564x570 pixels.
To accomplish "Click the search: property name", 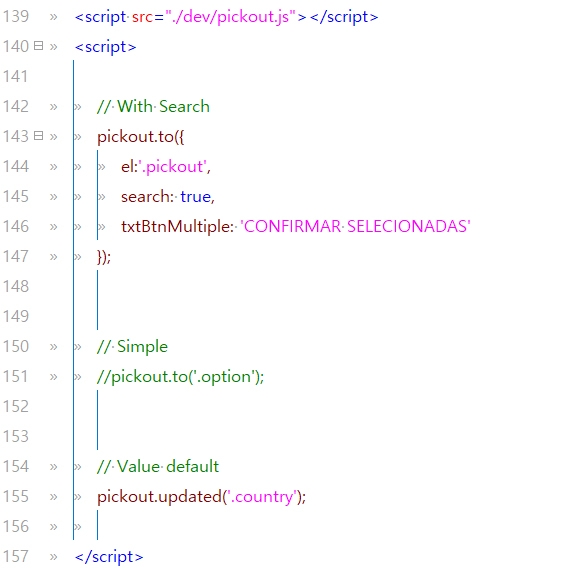I will point(147,197).
